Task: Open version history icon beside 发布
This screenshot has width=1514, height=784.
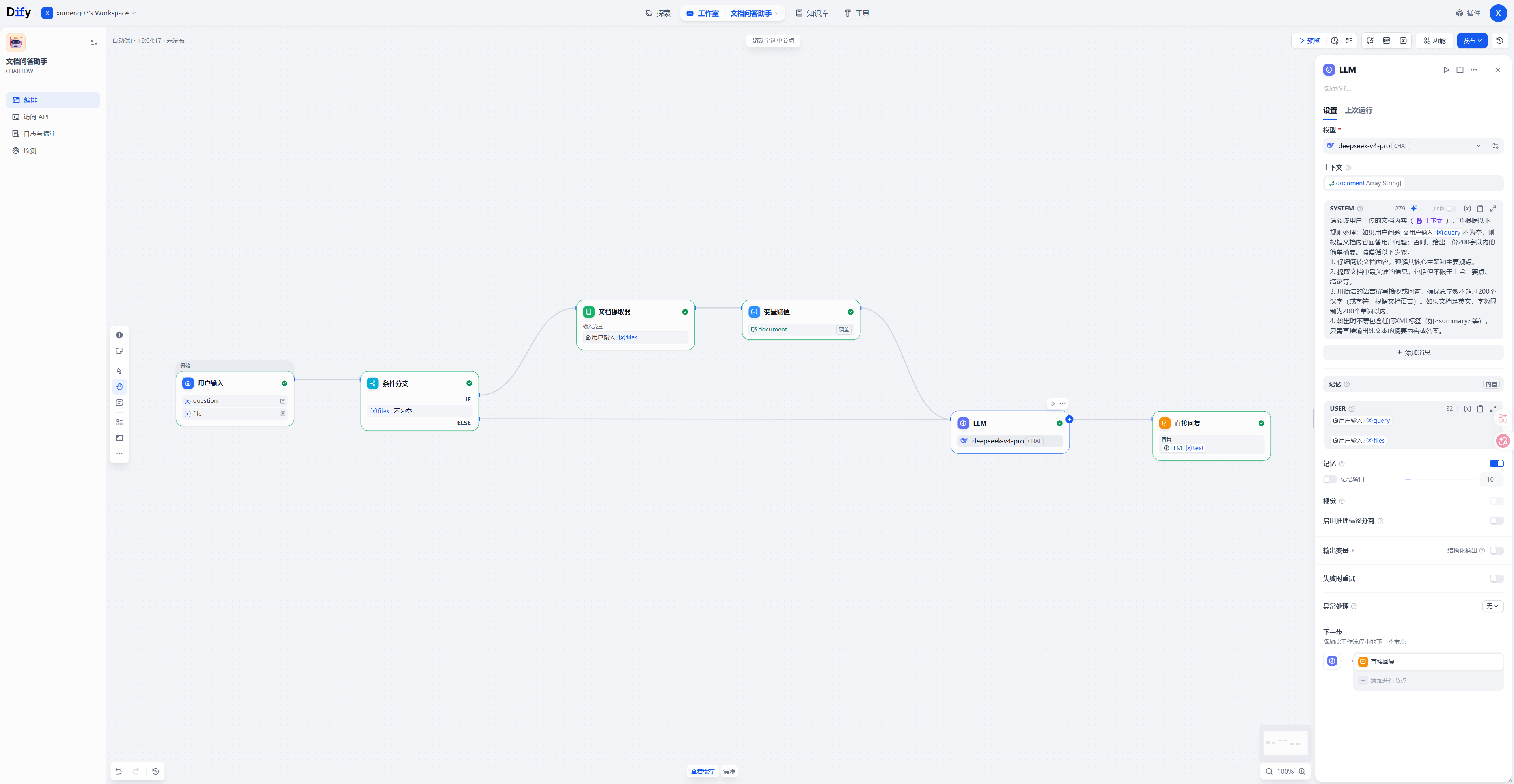Action: 1499,41
